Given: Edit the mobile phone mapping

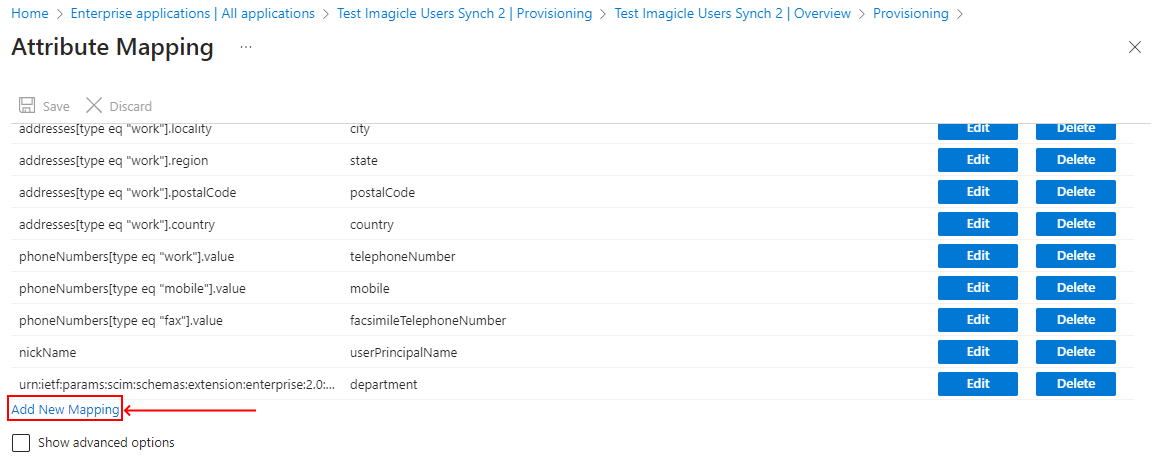Looking at the screenshot, I should click(977, 288).
